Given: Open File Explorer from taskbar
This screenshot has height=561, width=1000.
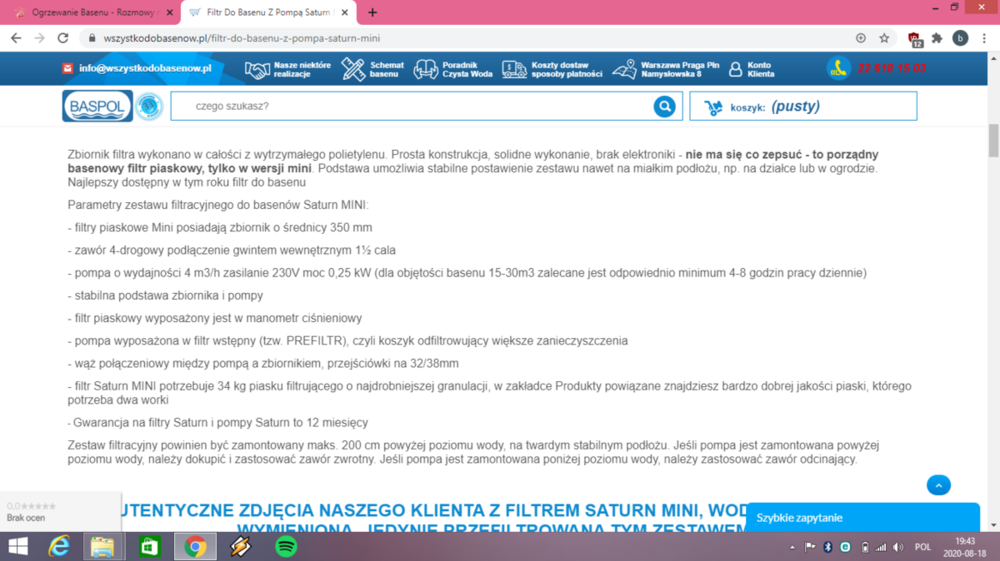Looking at the screenshot, I should (102, 546).
